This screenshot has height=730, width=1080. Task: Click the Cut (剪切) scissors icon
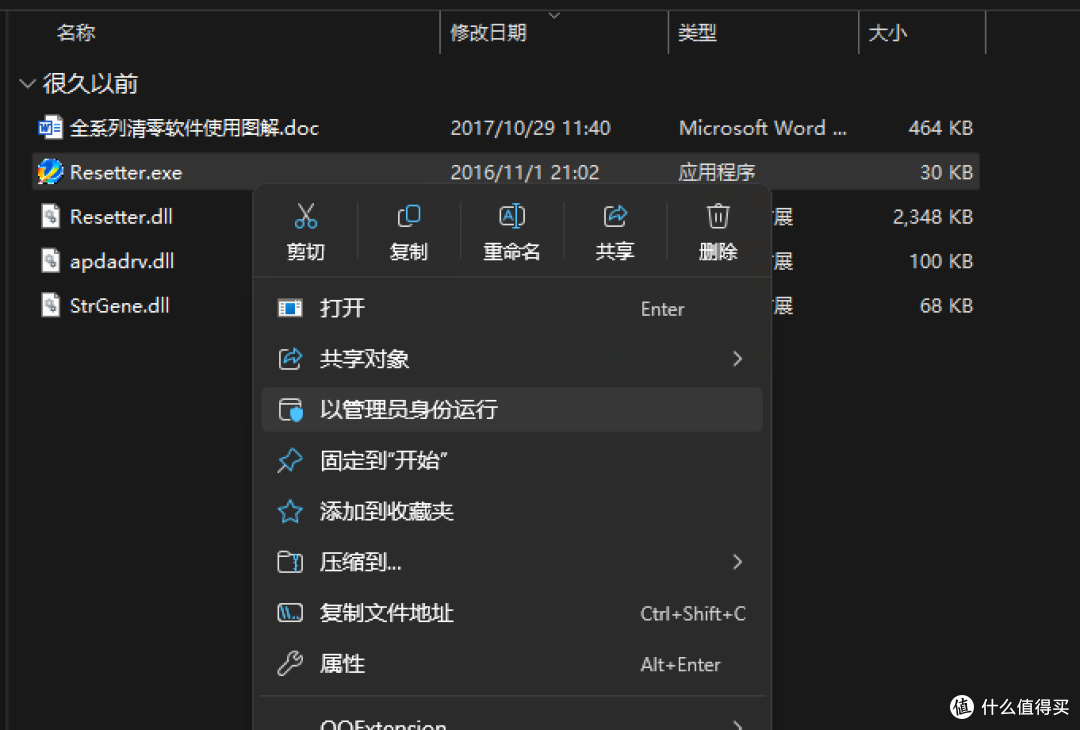[x=306, y=216]
